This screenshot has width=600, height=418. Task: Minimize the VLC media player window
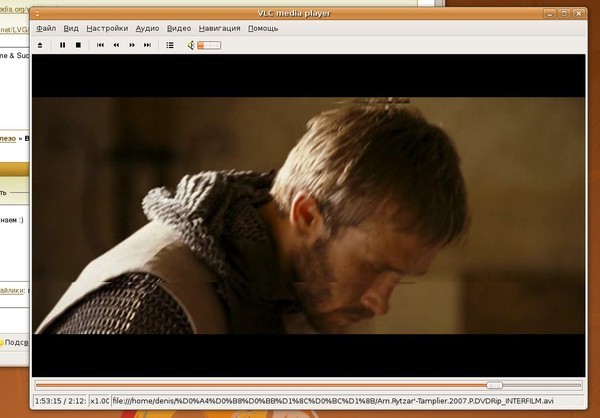tap(550, 13)
